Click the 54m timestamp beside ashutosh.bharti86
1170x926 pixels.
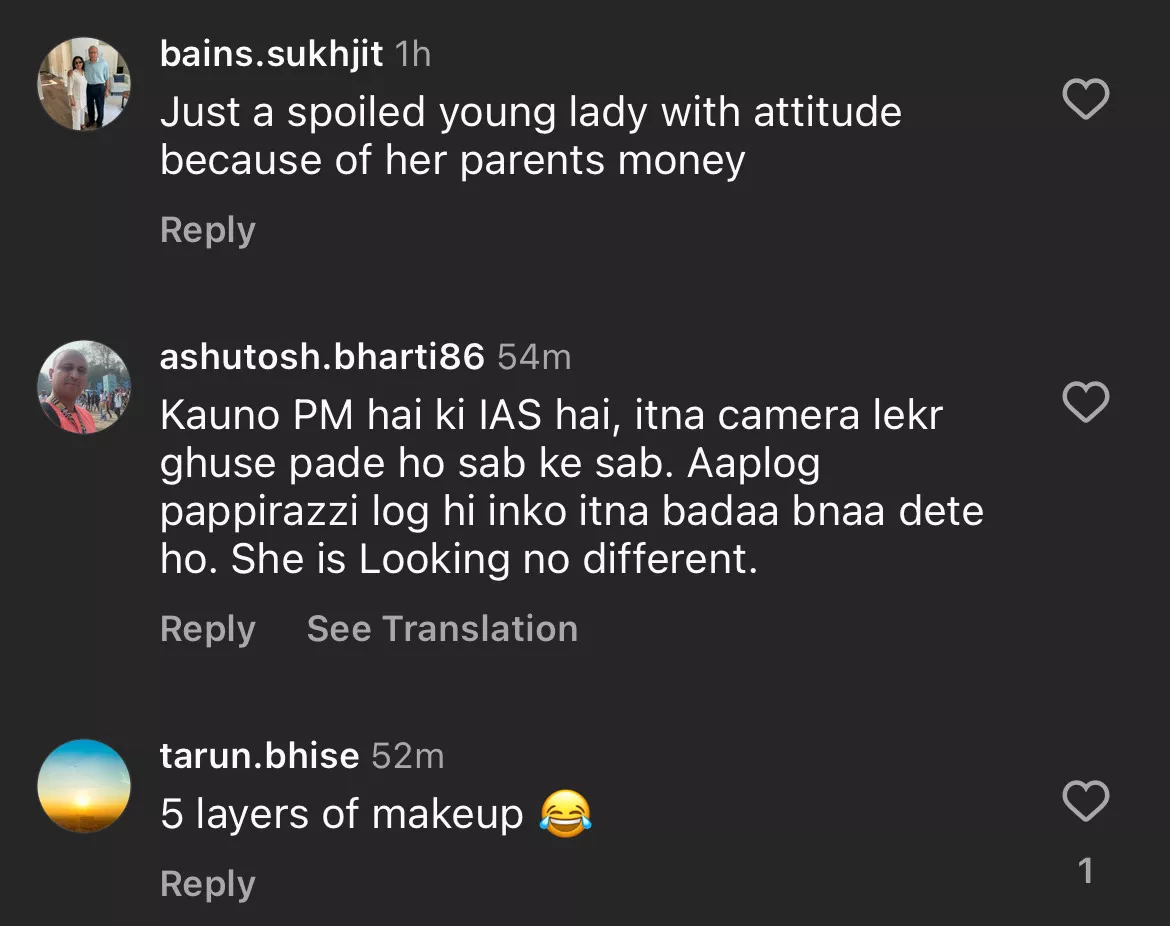point(534,356)
